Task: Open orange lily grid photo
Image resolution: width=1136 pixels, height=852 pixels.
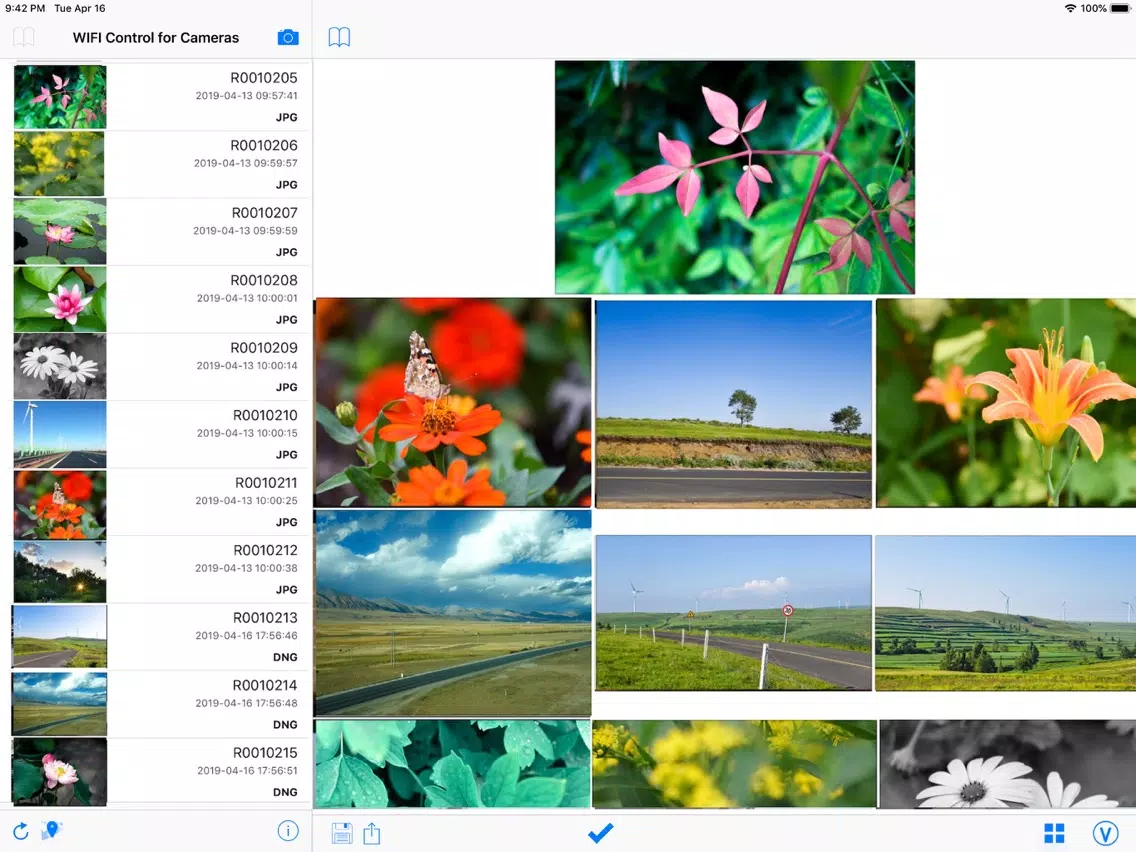Action: 1006,403
